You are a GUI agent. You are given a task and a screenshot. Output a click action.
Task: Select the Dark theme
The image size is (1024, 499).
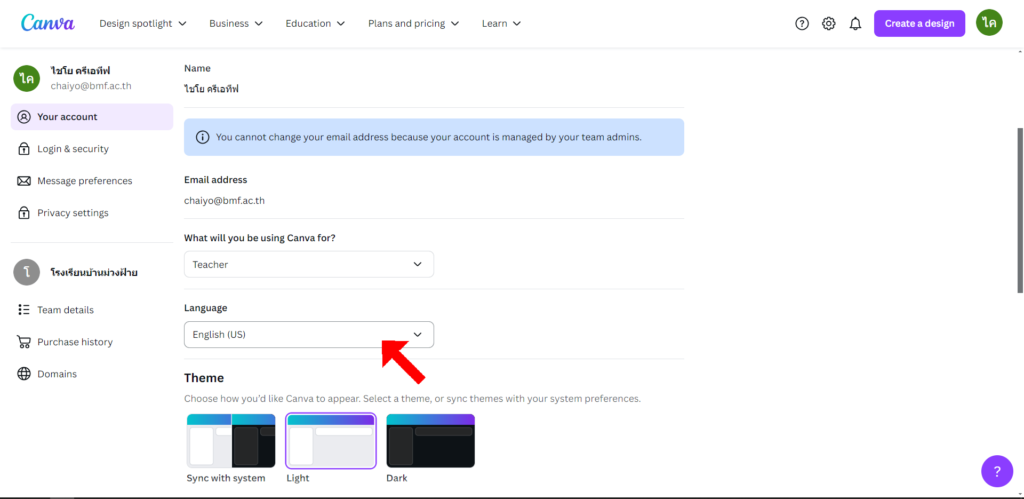tap(430, 441)
